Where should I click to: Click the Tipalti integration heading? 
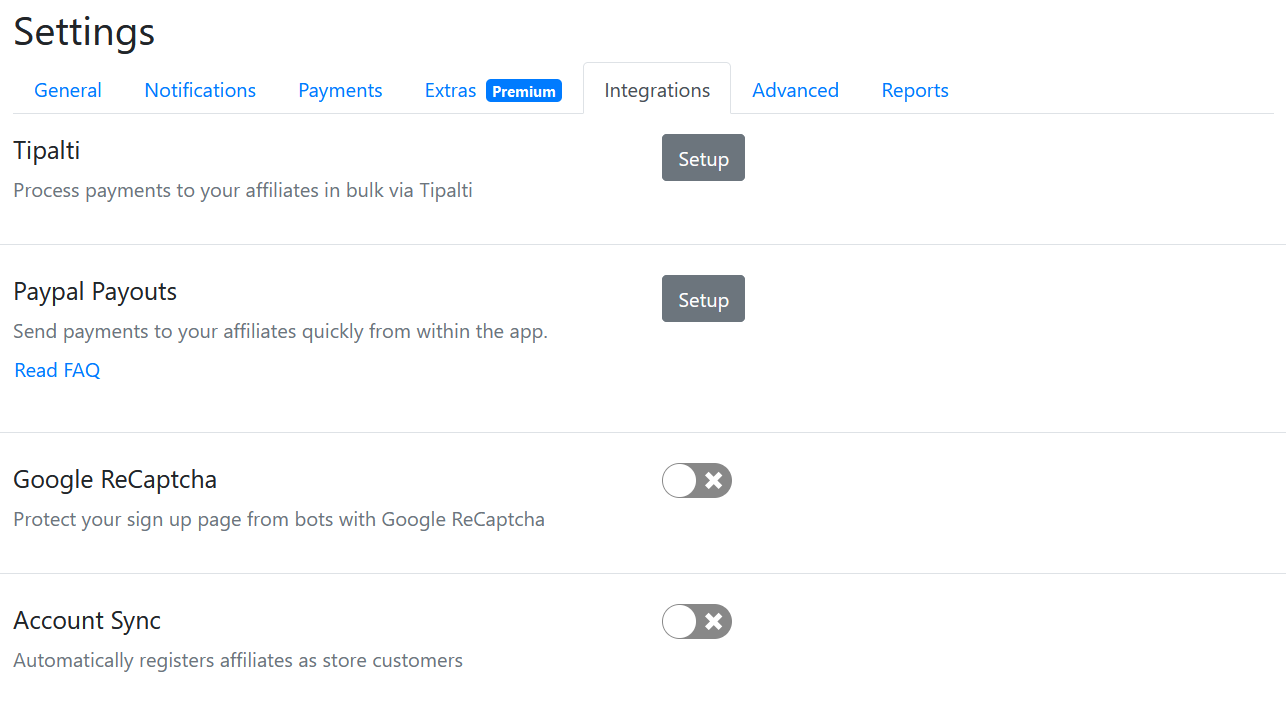coord(46,151)
